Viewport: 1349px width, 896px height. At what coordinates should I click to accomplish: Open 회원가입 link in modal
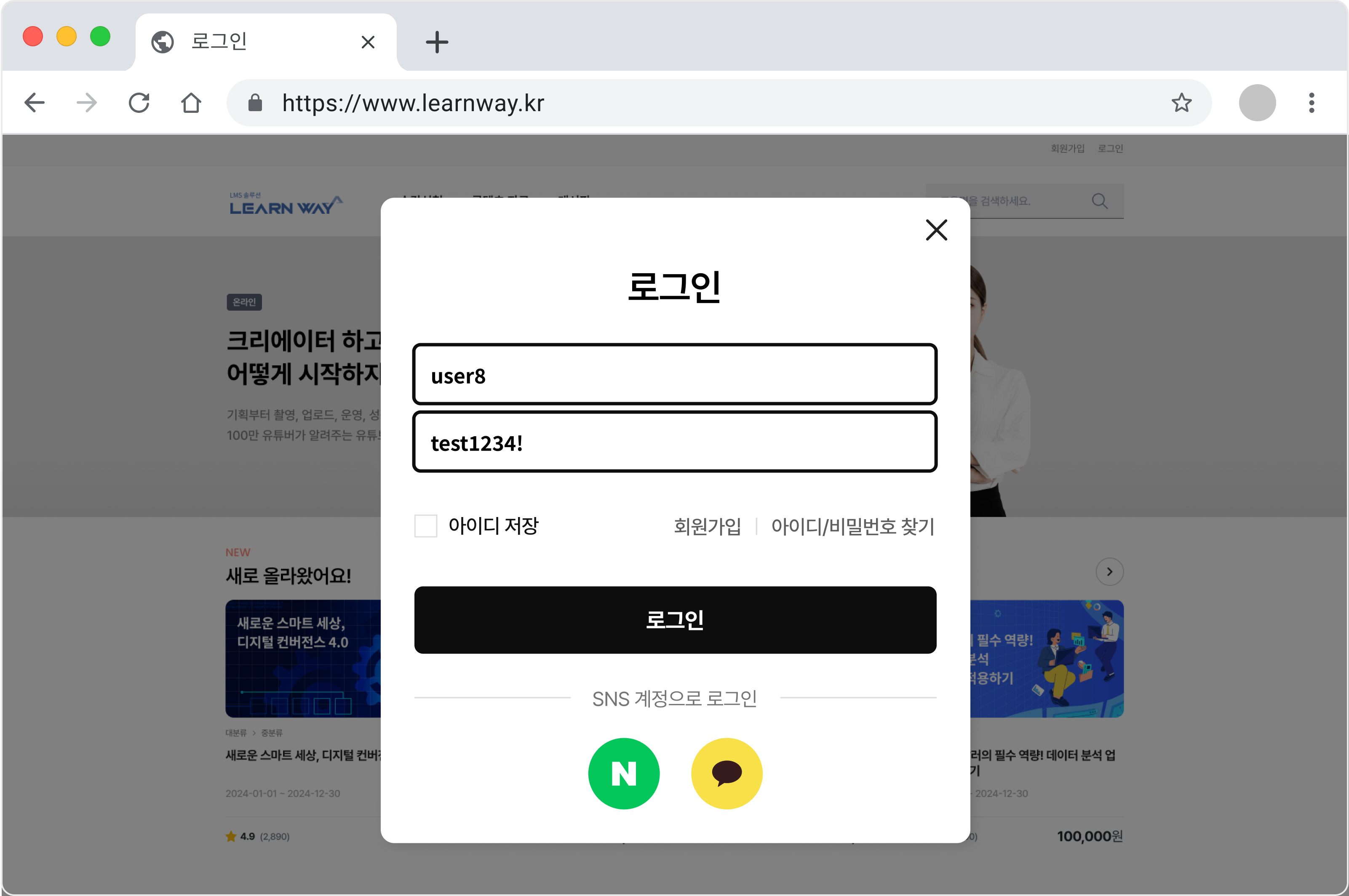coord(707,526)
